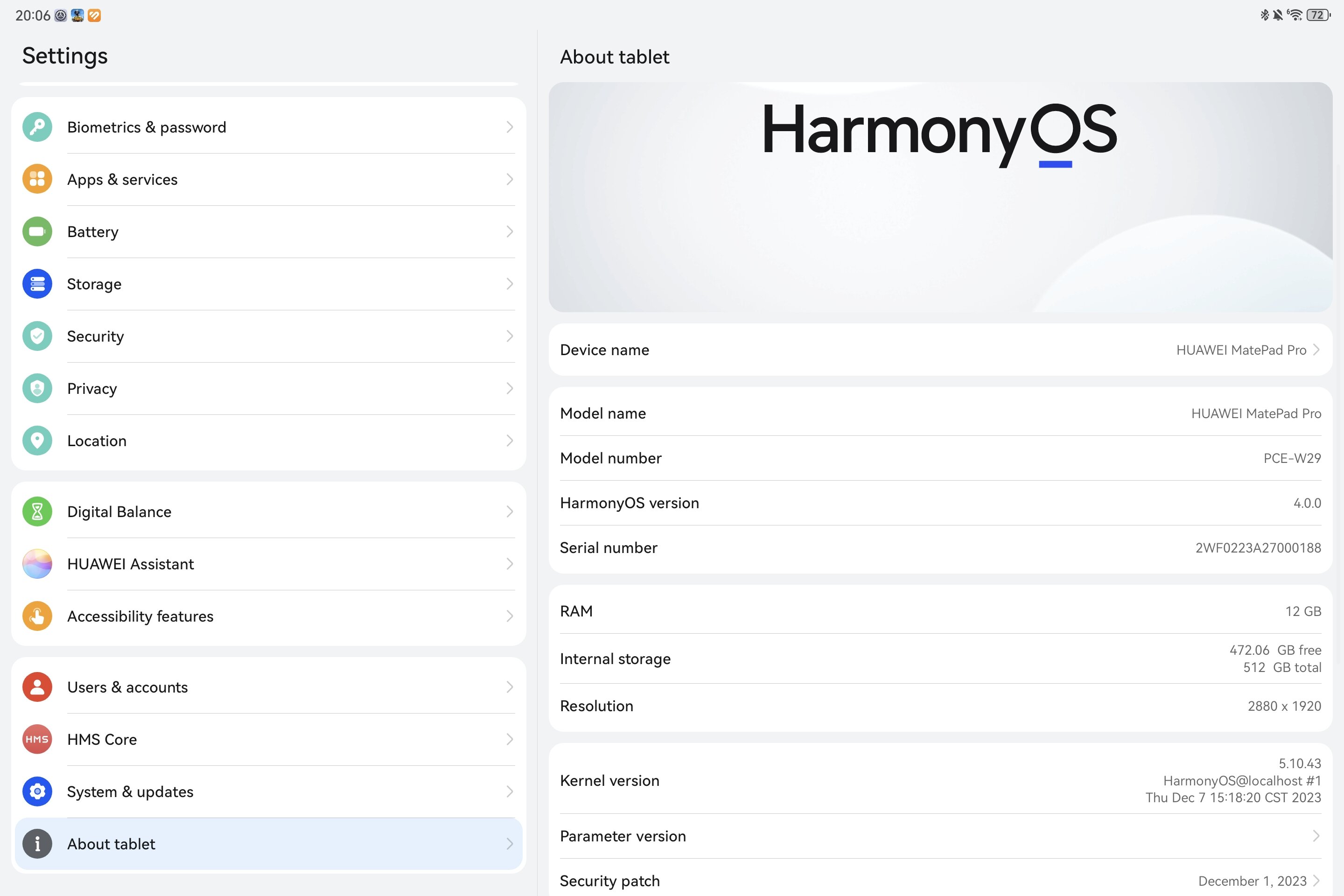Tap the Internal storage label

(x=615, y=659)
